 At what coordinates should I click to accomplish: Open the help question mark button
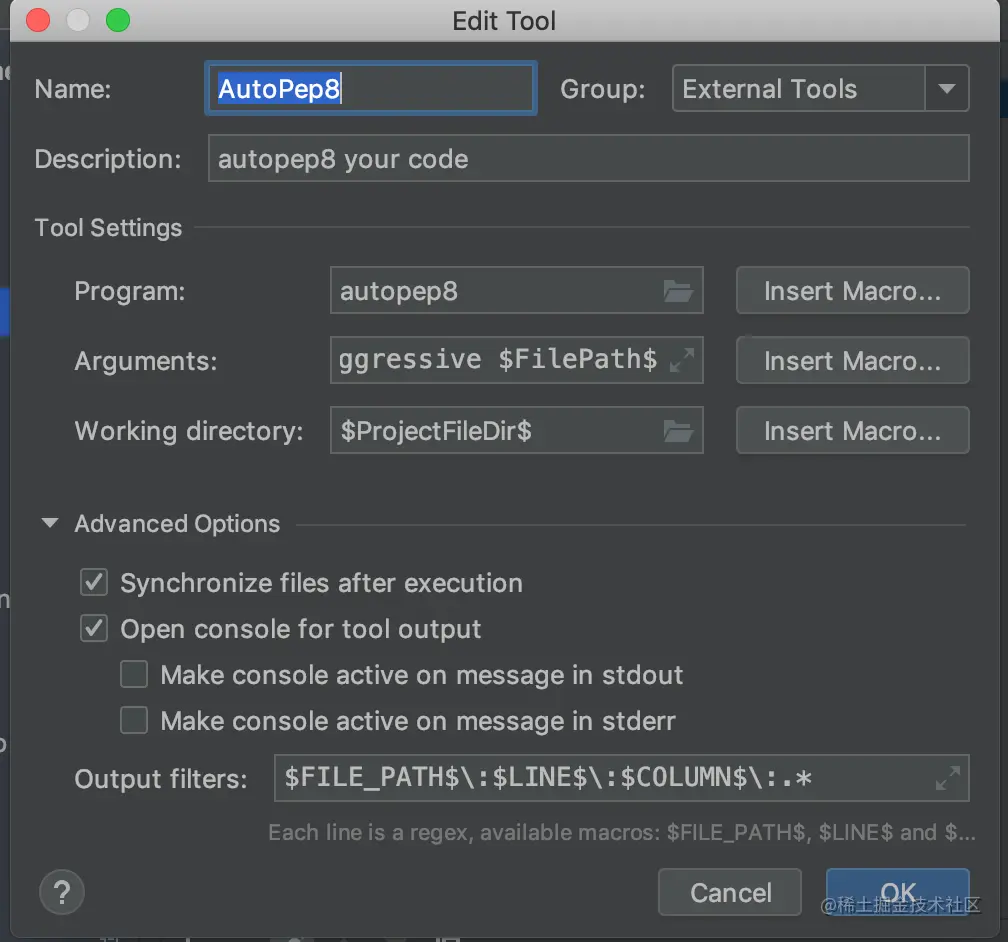(x=62, y=892)
